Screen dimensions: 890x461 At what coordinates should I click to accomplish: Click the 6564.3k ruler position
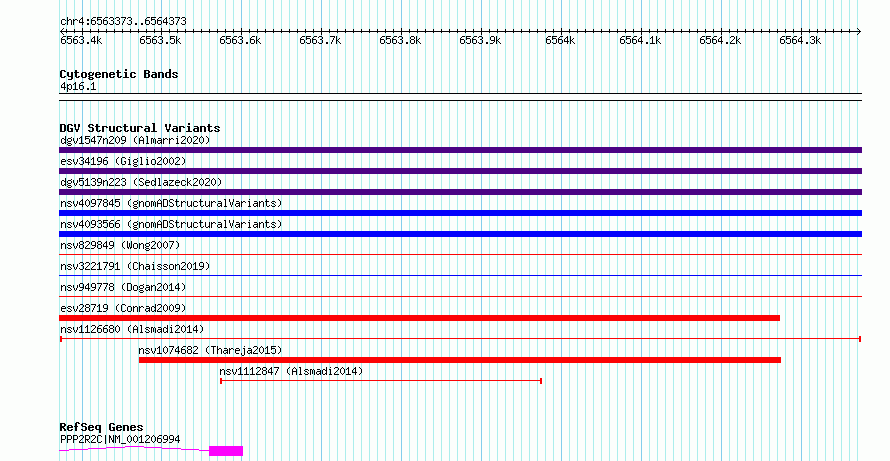point(801,40)
